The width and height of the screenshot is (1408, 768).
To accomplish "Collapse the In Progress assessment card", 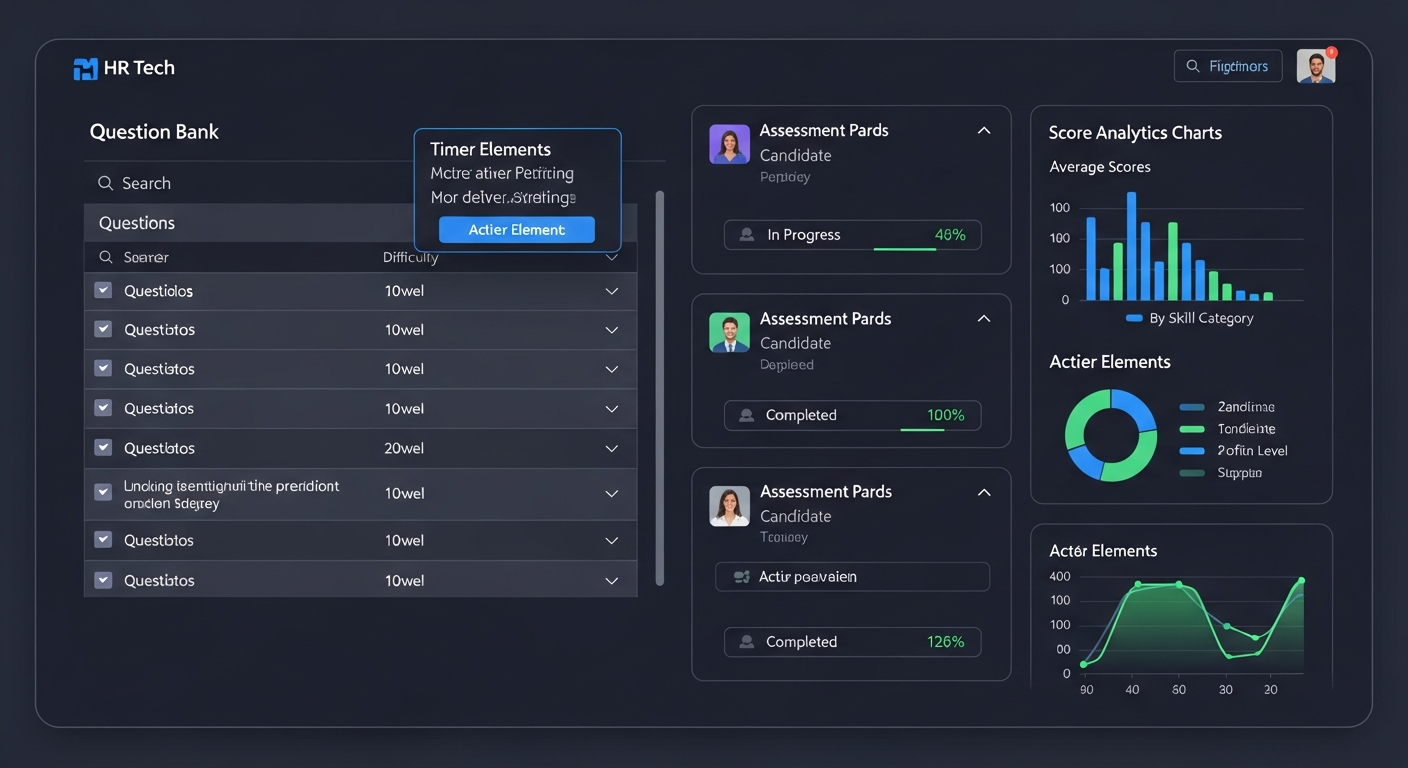I will tap(984, 131).
